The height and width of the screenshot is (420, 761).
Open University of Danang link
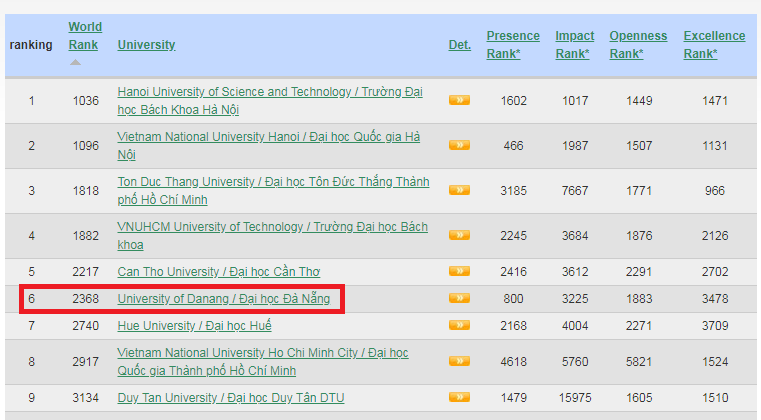point(224,299)
